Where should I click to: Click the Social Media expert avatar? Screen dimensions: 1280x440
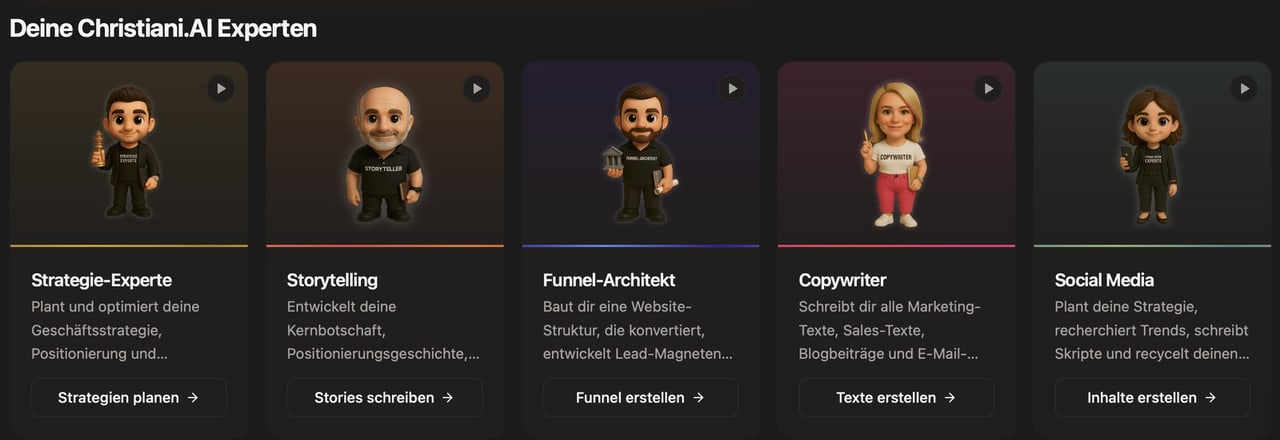pos(1151,155)
